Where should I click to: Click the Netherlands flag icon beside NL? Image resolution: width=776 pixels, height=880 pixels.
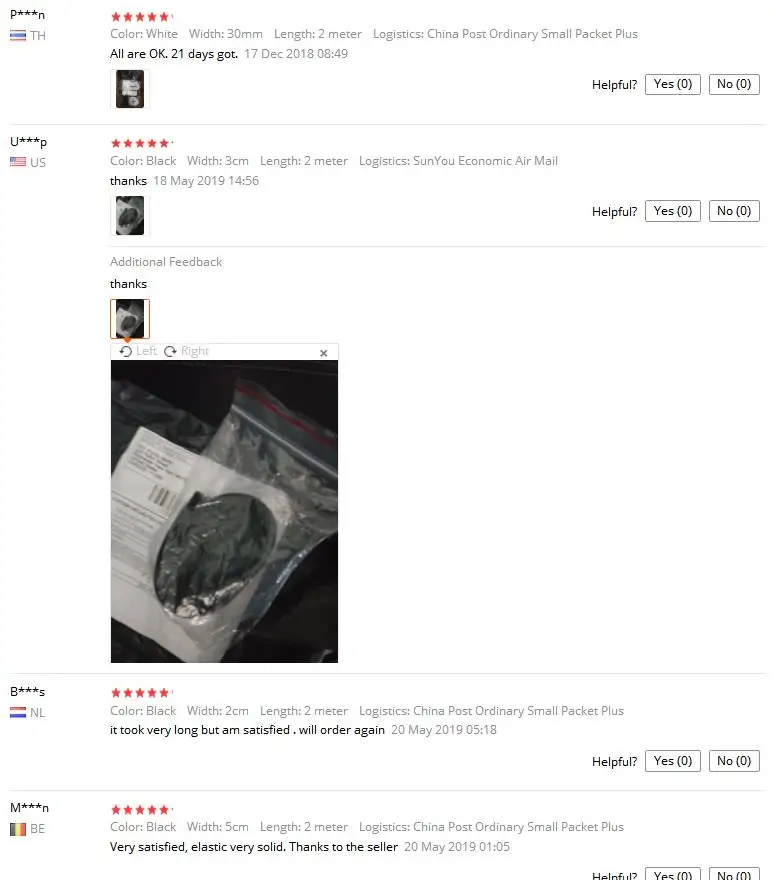pos(18,712)
